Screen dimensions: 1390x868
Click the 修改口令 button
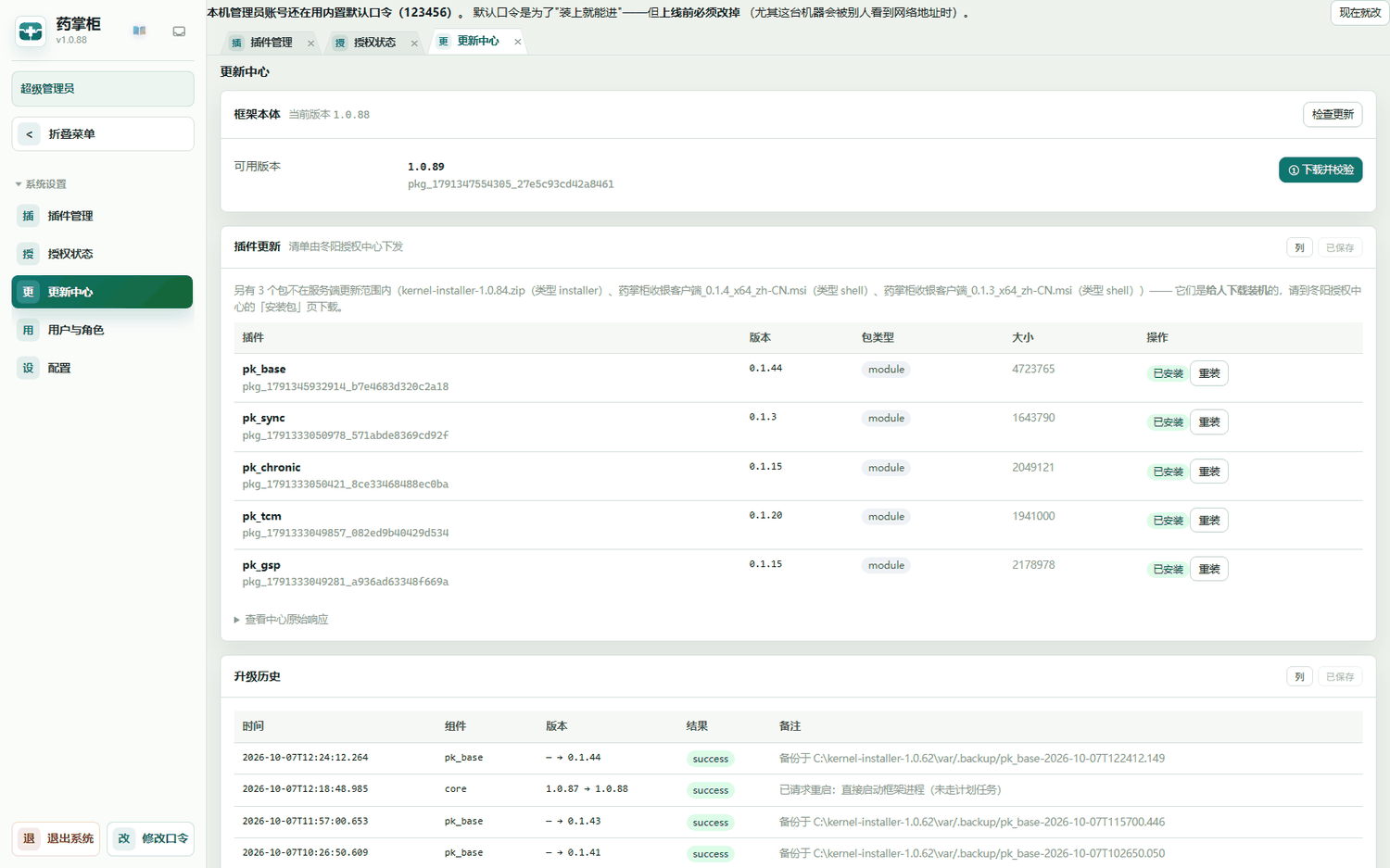(x=151, y=838)
